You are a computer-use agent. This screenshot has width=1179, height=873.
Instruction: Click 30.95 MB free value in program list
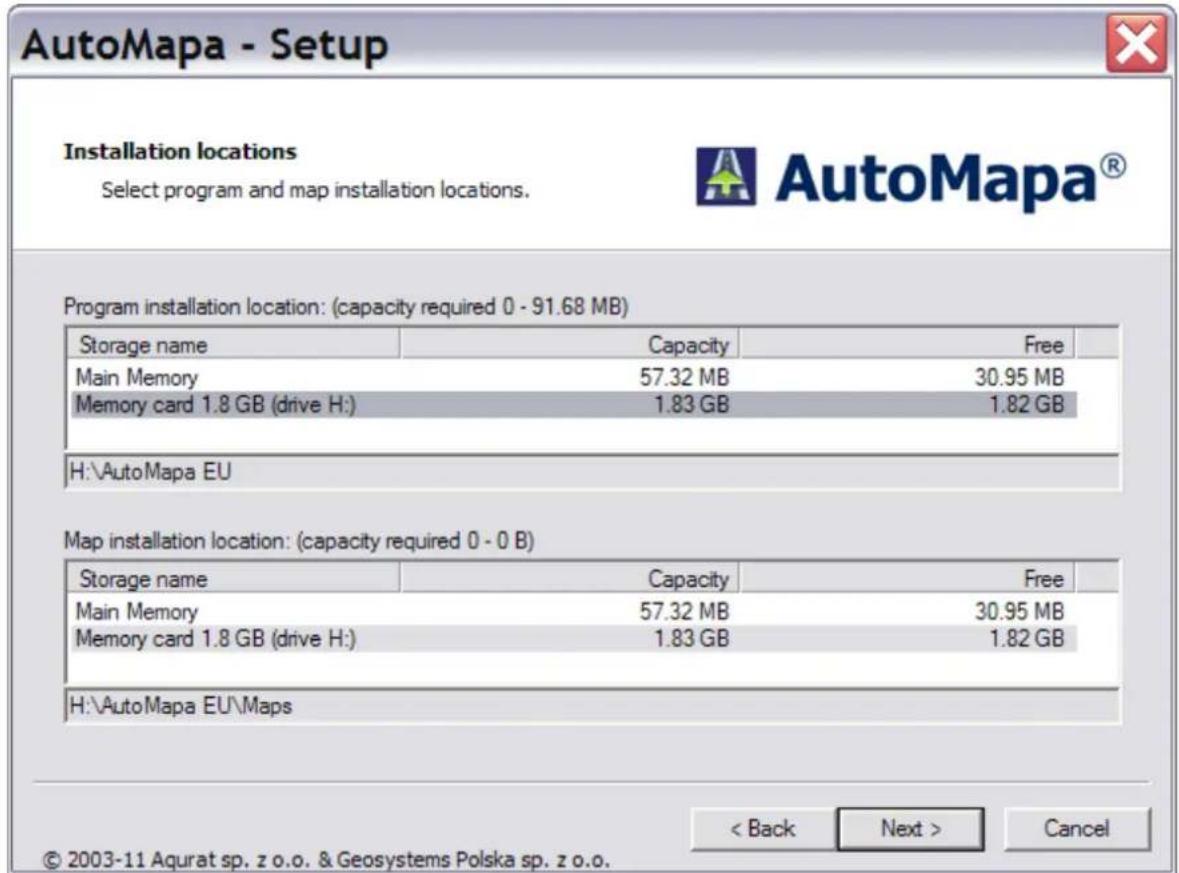[x=1020, y=377]
